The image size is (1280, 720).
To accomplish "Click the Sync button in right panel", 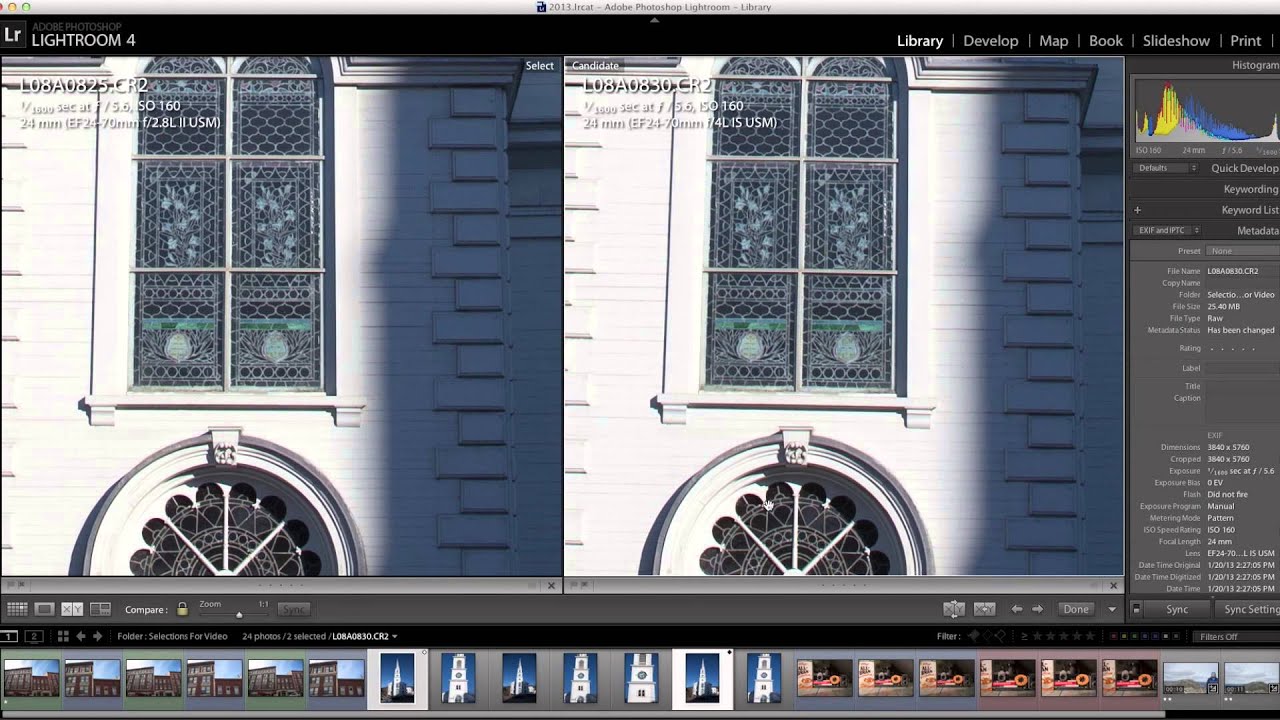I will pos(1177,609).
